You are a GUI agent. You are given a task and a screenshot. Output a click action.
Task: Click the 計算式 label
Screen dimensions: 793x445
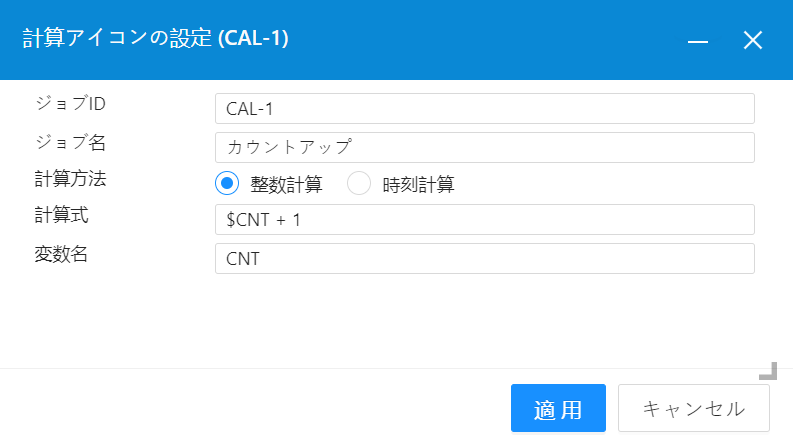point(61,215)
